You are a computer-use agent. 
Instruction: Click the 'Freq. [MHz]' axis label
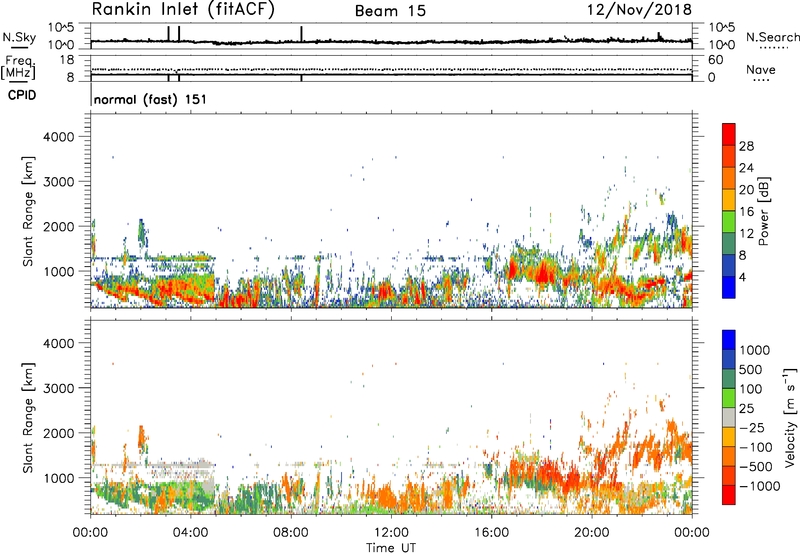click(19, 67)
